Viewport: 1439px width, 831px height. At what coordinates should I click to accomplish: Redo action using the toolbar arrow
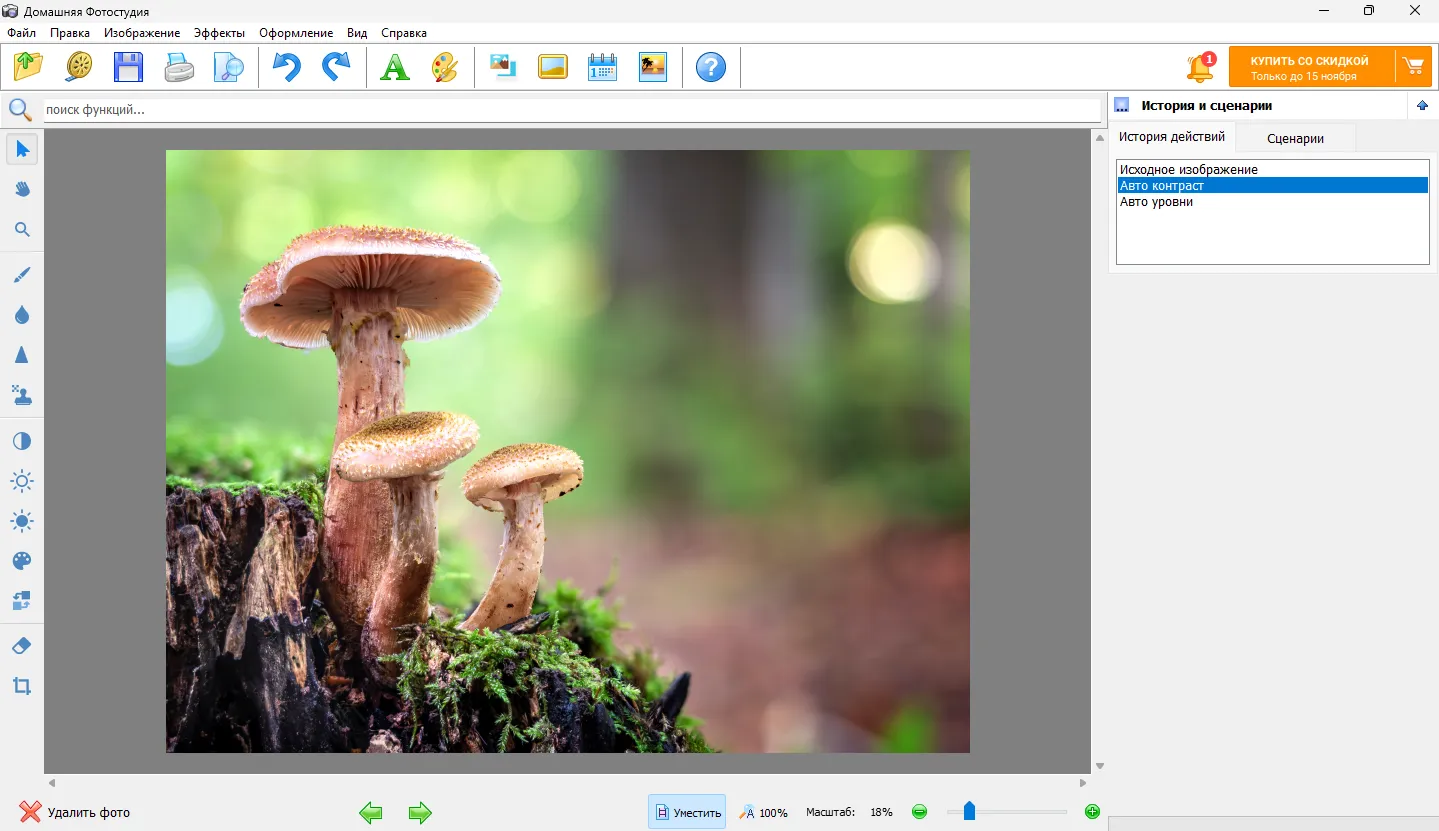click(336, 67)
